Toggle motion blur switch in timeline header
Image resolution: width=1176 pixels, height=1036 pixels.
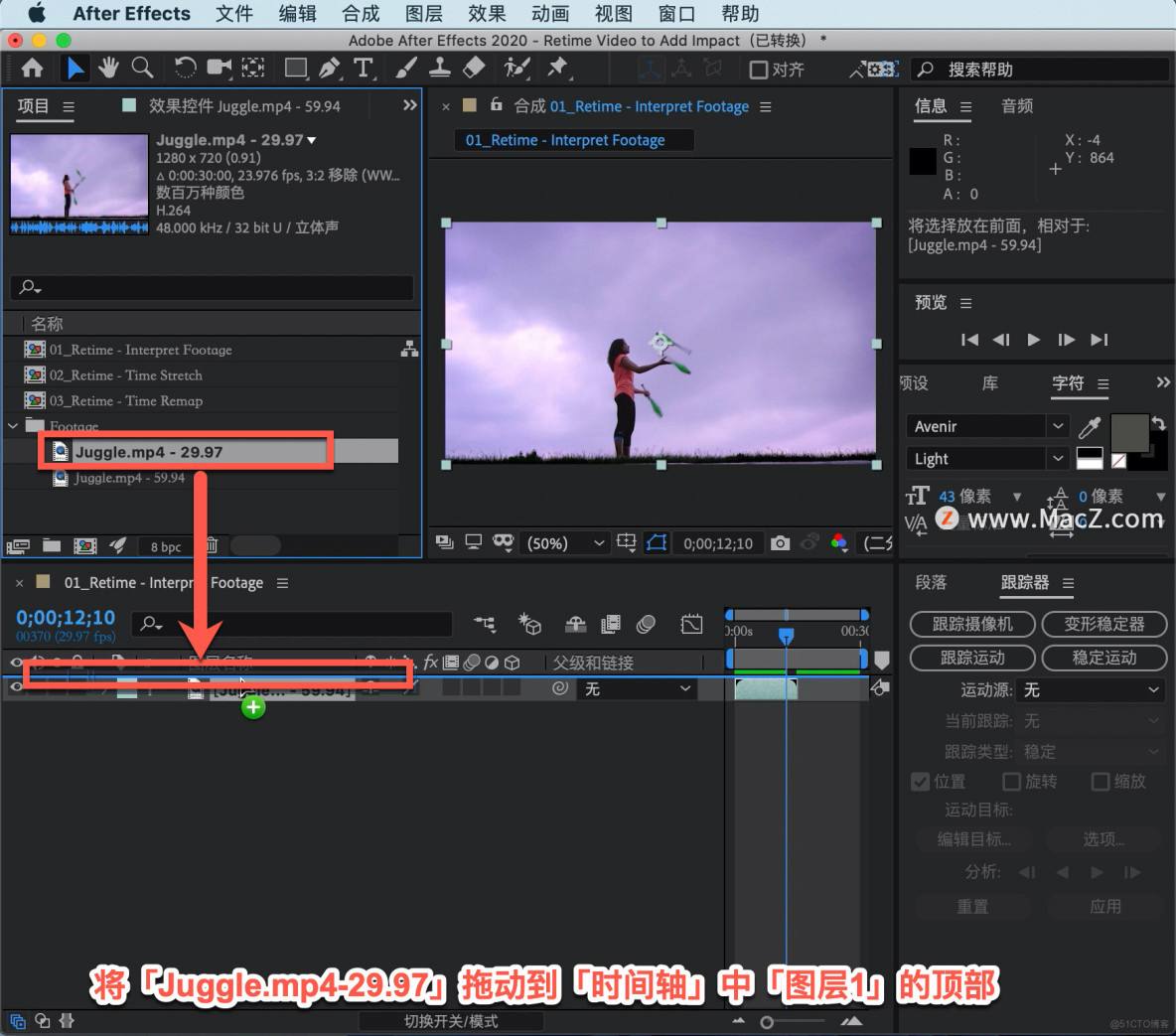pos(646,624)
